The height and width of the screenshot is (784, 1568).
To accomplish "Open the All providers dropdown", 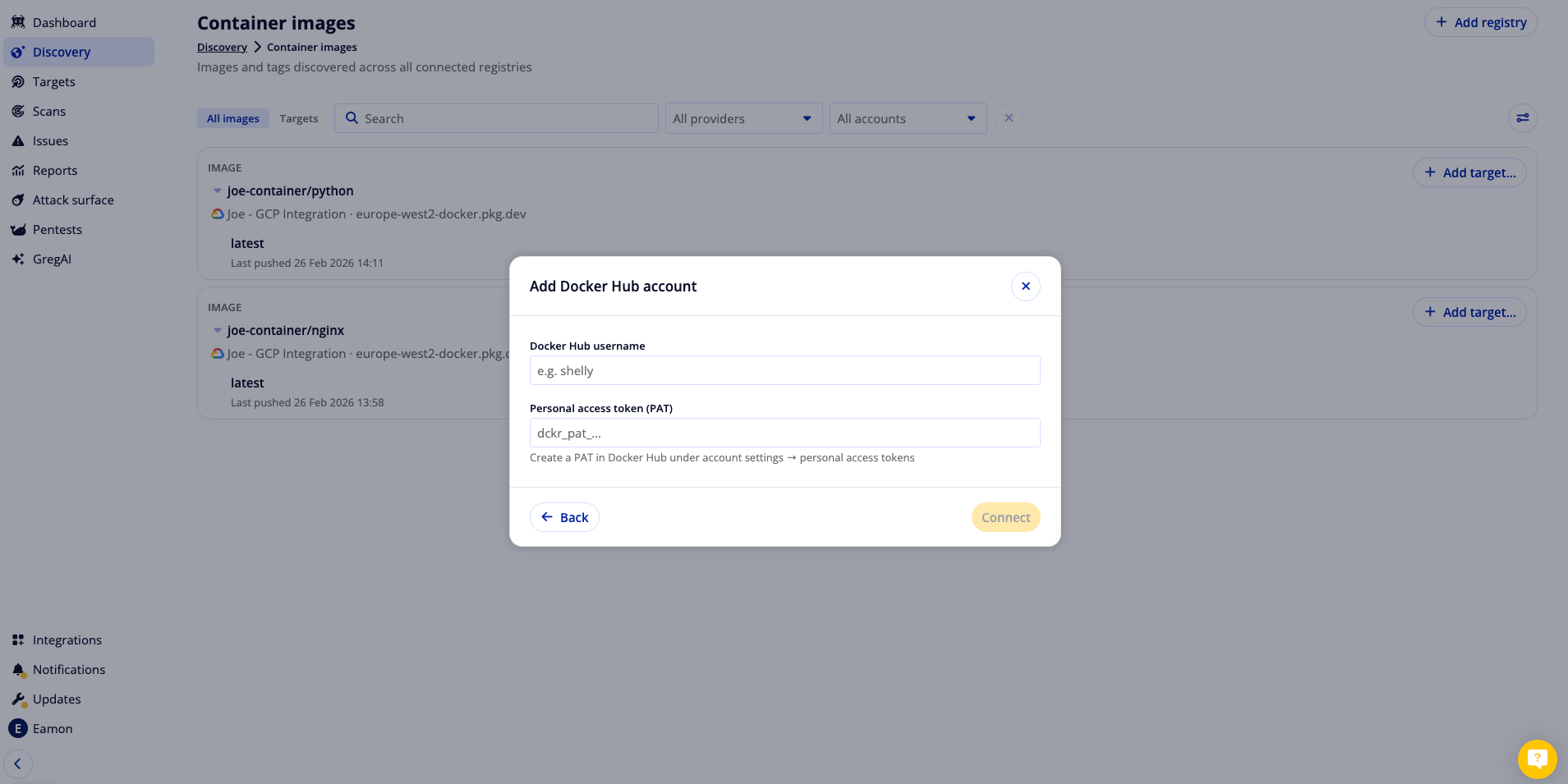I will click(743, 118).
